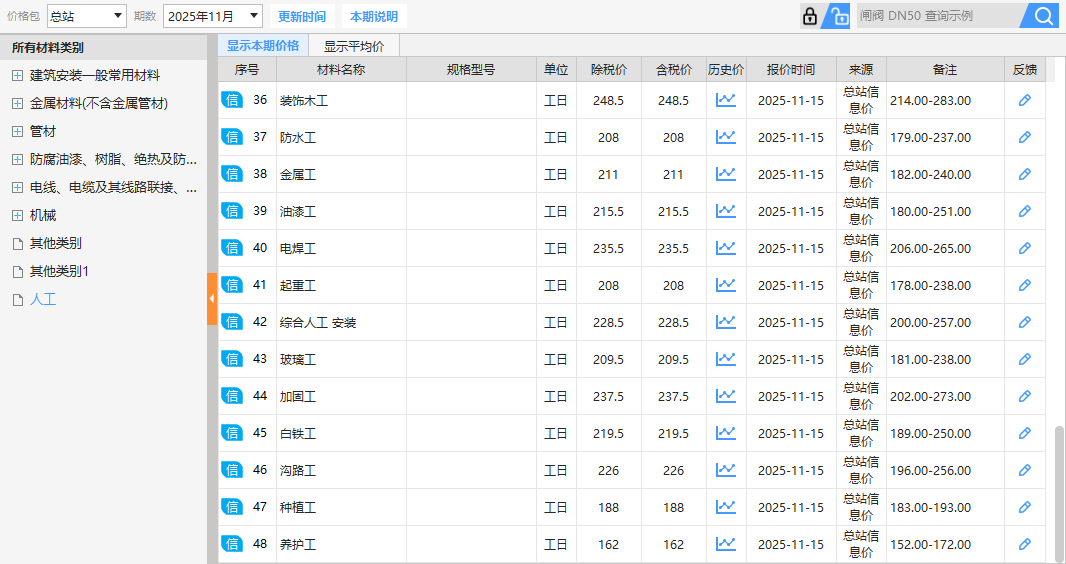Viewport: 1066px width, 564px height.
Task: Sort by 除税价 column header
Action: pos(608,69)
